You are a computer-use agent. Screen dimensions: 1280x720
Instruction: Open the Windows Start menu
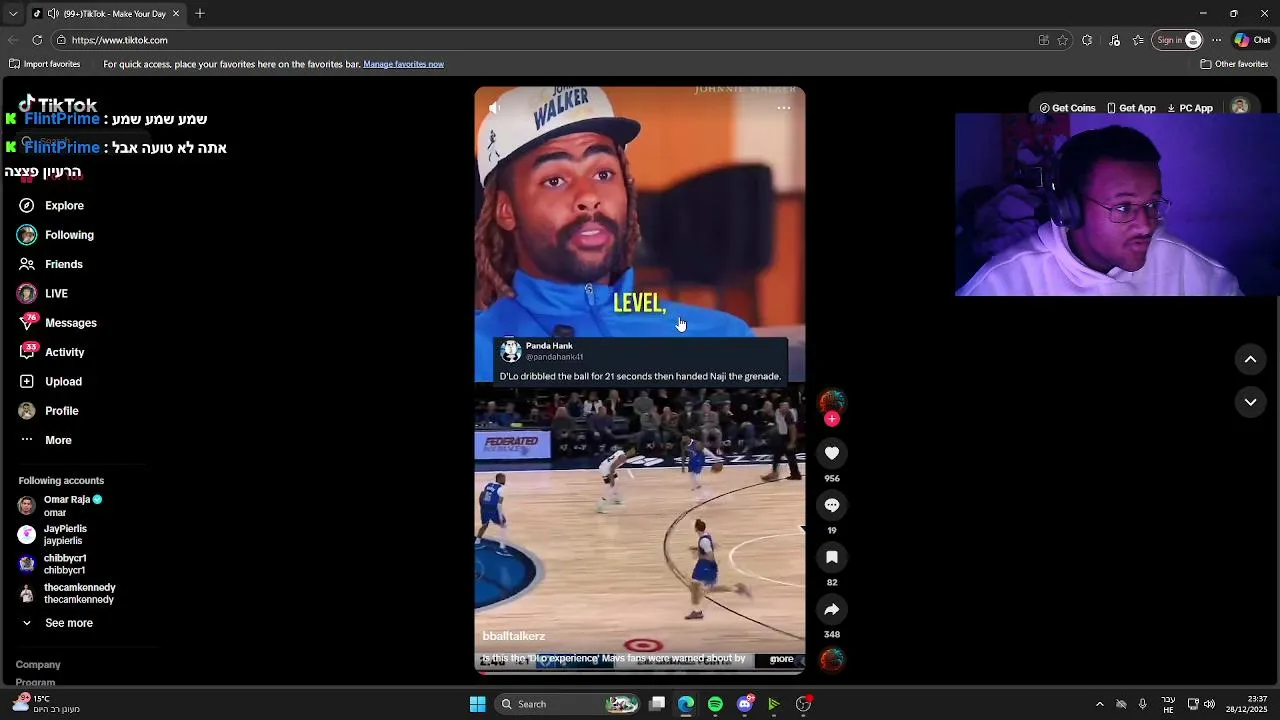point(478,704)
